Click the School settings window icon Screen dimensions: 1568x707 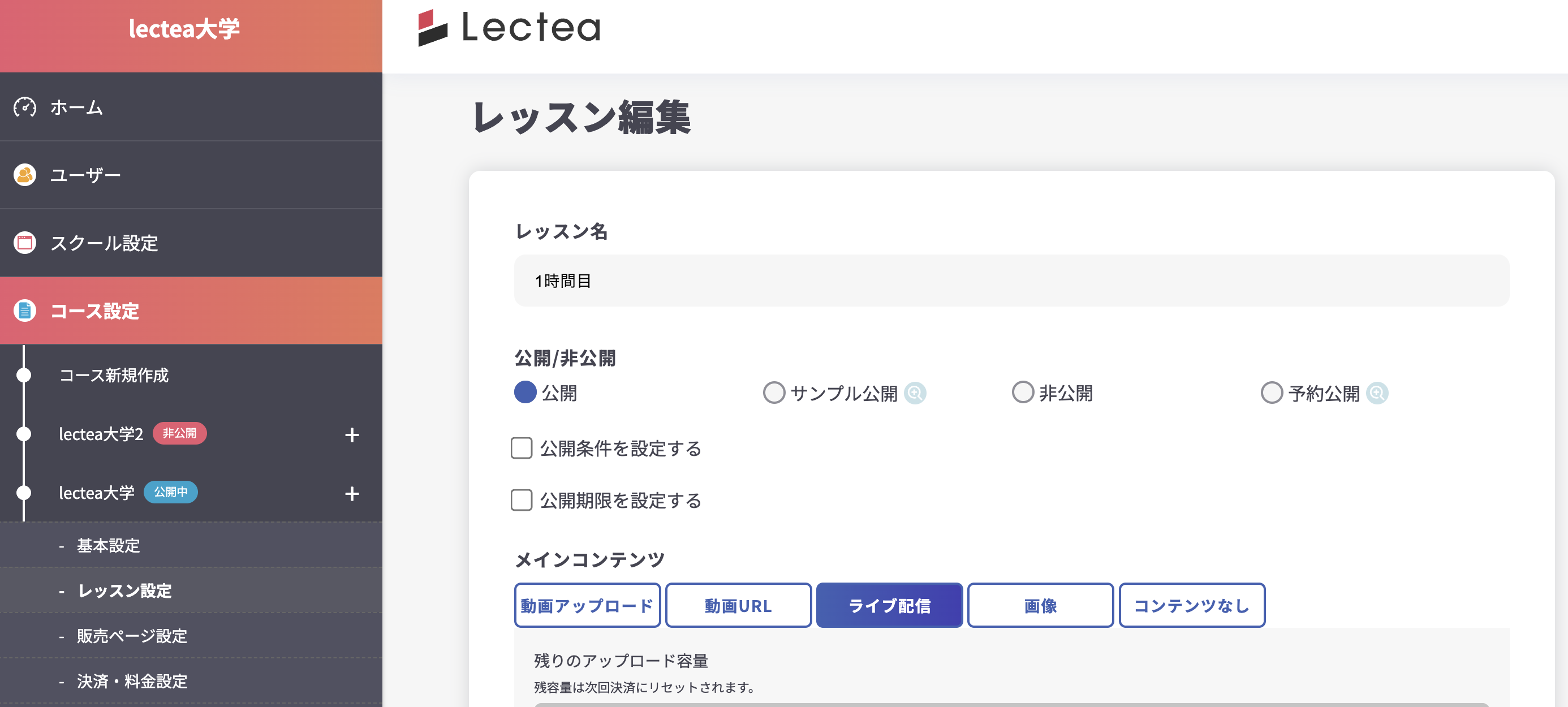pyautogui.click(x=25, y=243)
